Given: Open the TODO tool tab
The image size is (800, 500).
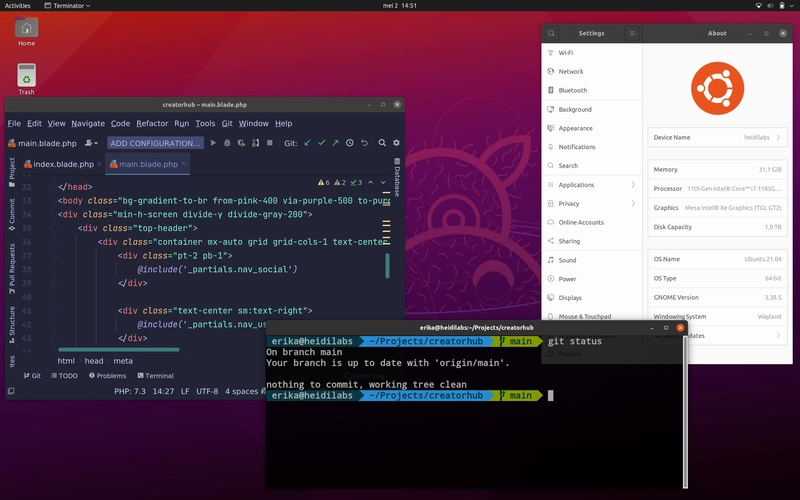Looking at the screenshot, I should pos(64,376).
